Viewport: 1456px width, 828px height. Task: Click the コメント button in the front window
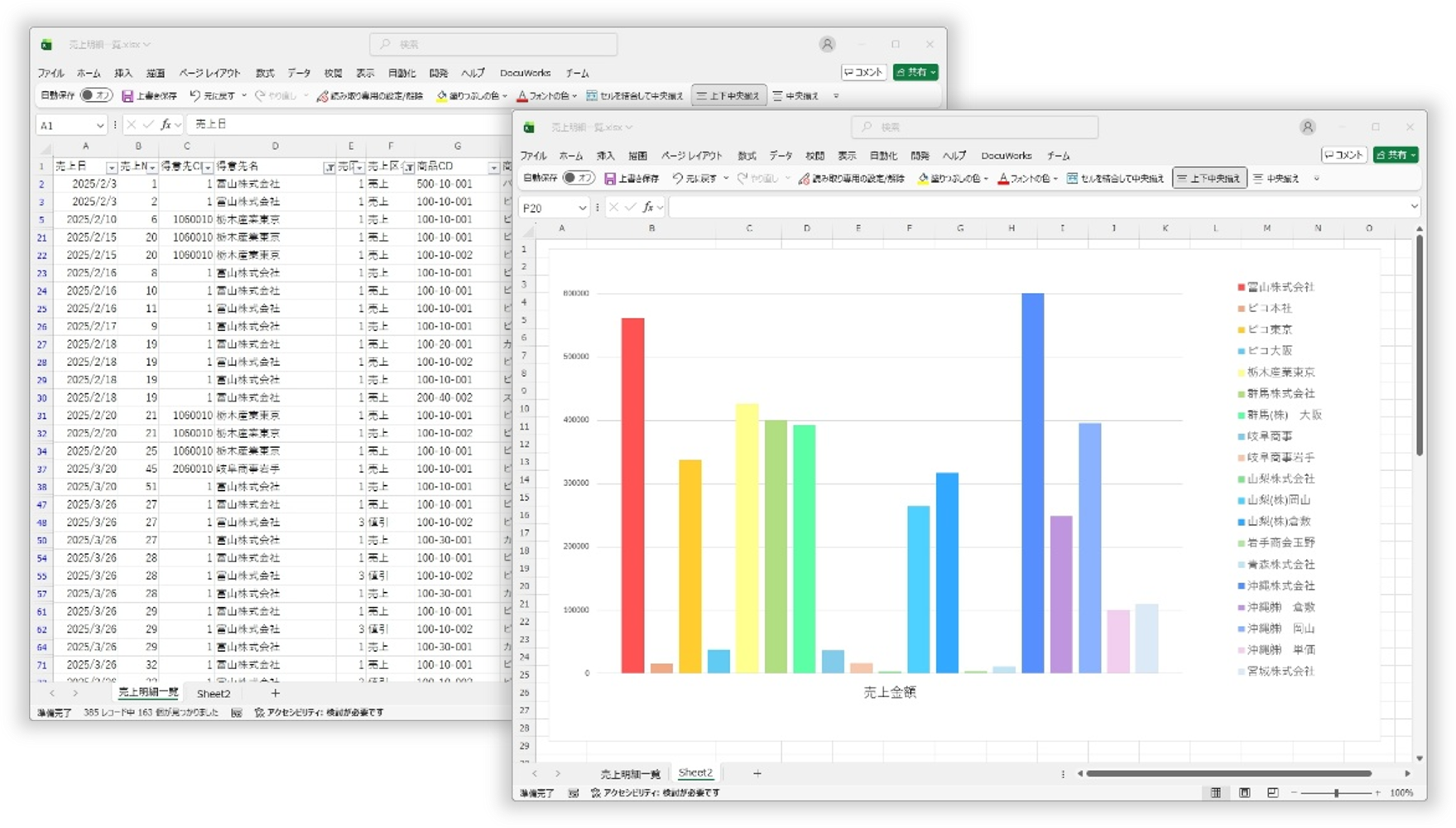tap(1343, 155)
